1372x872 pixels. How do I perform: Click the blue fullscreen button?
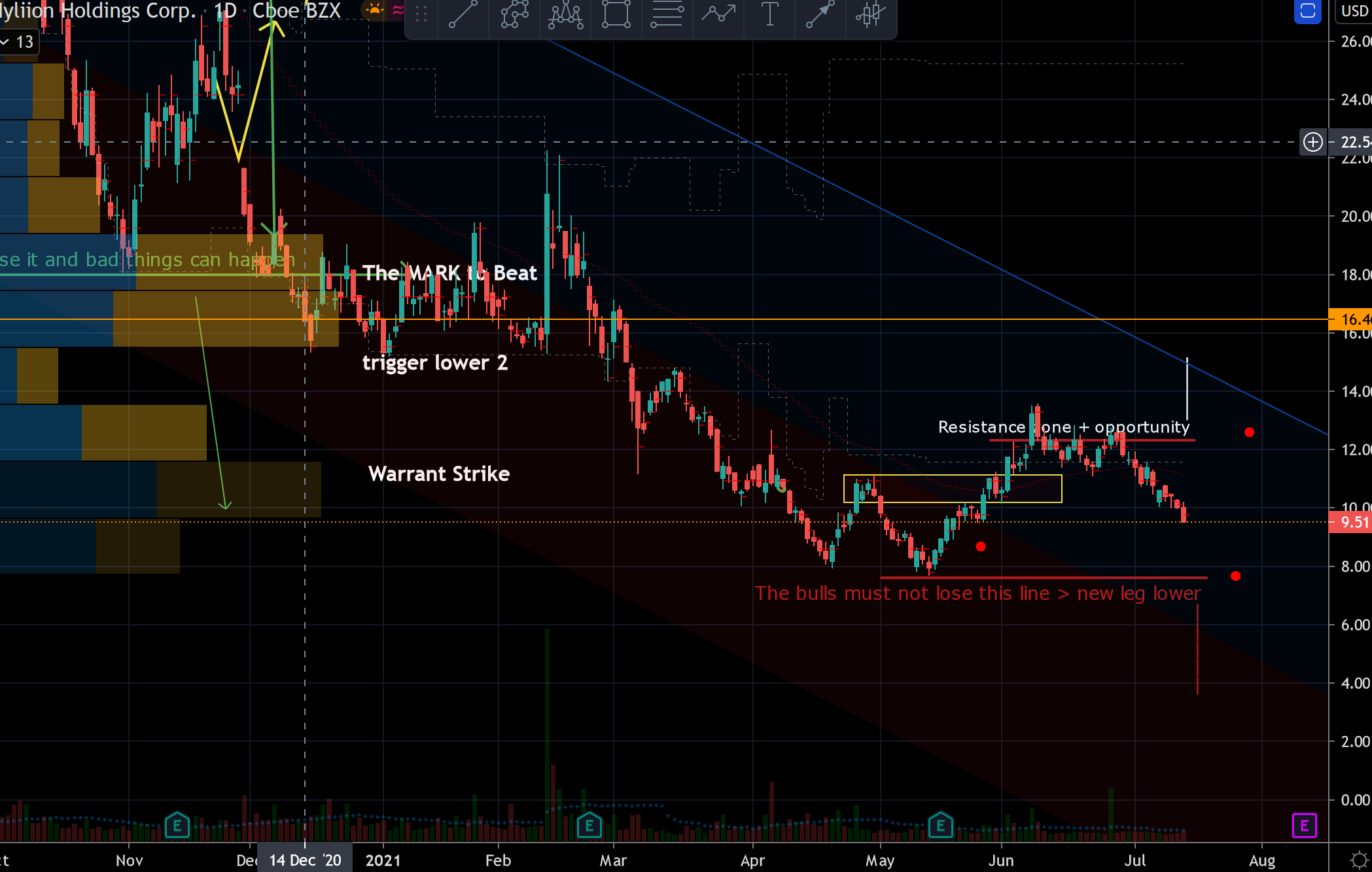pyautogui.click(x=1307, y=11)
